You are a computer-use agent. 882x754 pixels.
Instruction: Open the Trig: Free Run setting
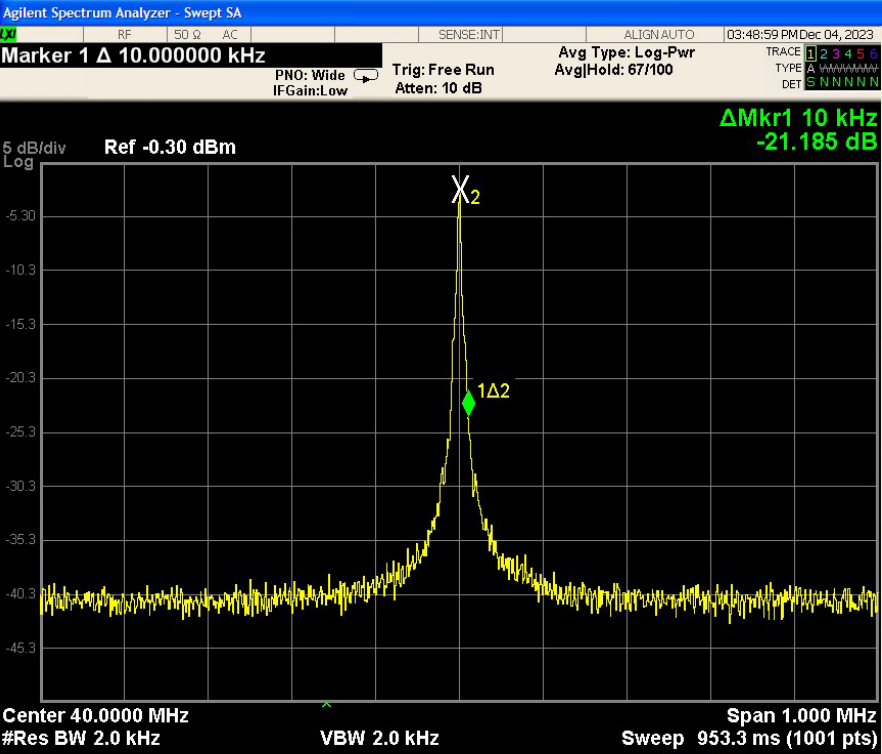click(x=442, y=70)
